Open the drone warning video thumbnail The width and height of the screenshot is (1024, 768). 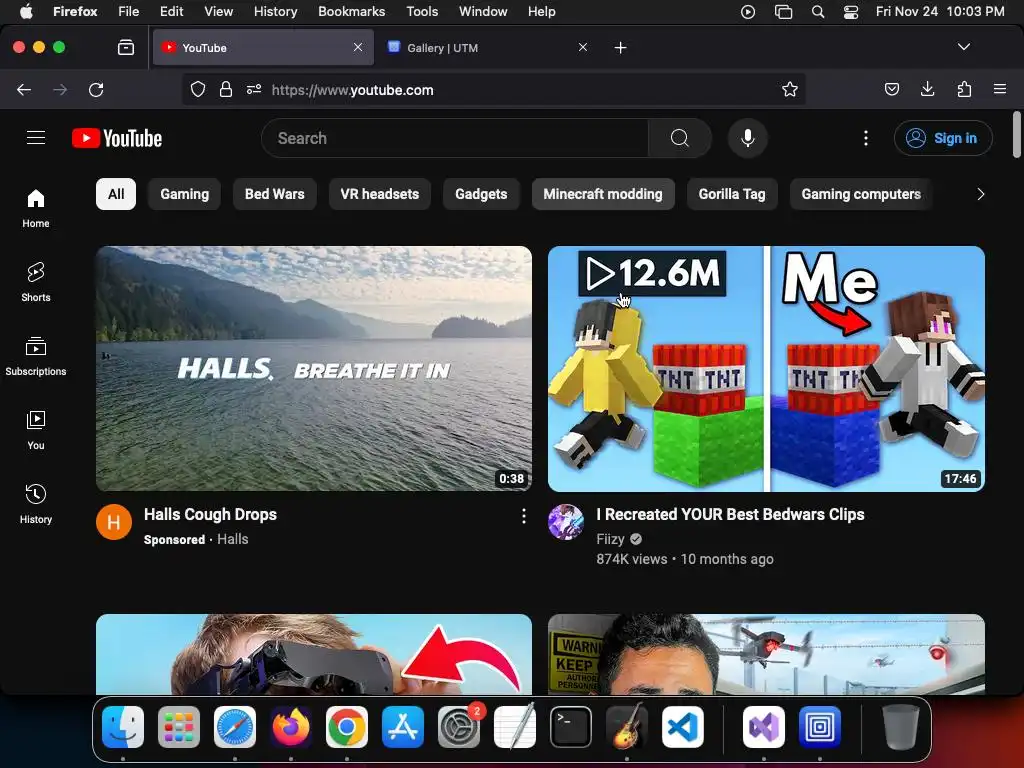pyautogui.click(x=766, y=654)
